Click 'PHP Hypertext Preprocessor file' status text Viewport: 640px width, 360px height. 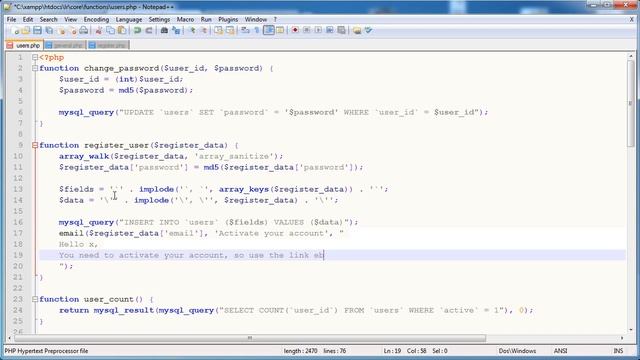pos(46,351)
